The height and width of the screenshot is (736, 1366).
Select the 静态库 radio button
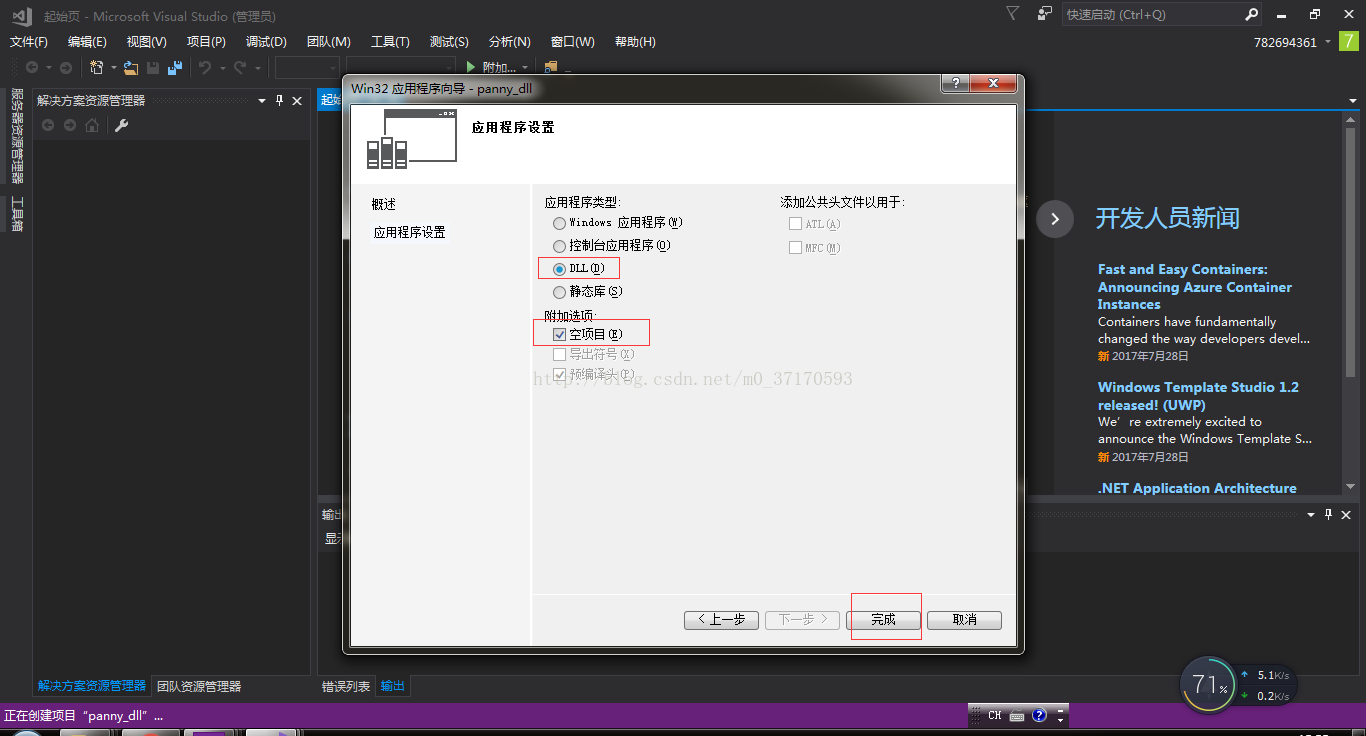(559, 293)
